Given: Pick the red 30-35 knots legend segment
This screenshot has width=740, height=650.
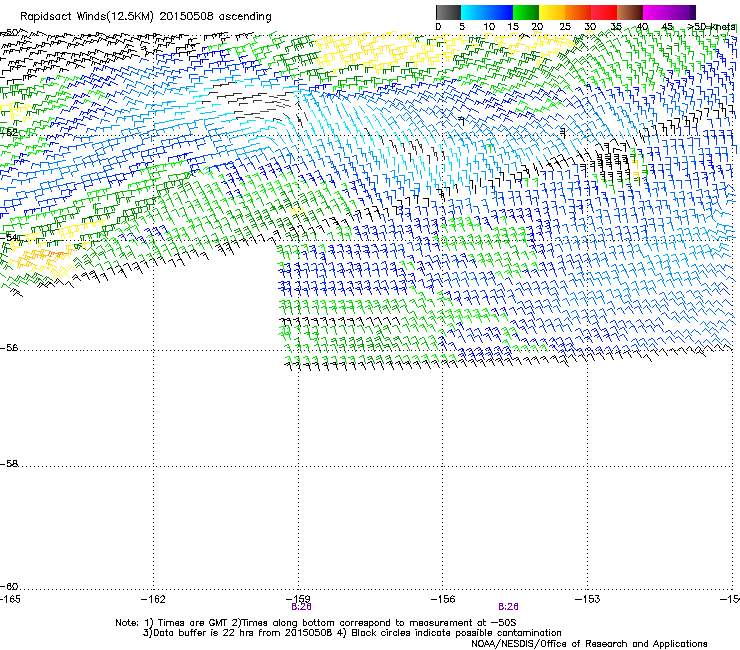Looking at the screenshot, I should pyautogui.click(x=604, y=12).
